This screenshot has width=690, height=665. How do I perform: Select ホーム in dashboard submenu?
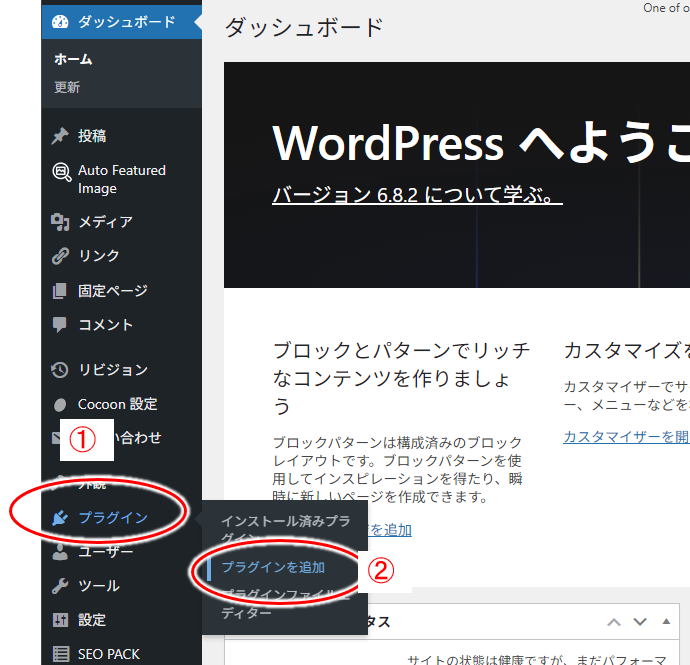click(x=73, y=59)
